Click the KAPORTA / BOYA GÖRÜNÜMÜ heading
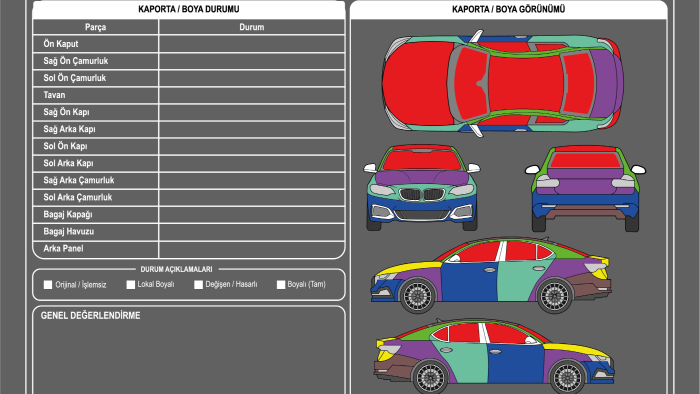 click(x=508, y=9)
